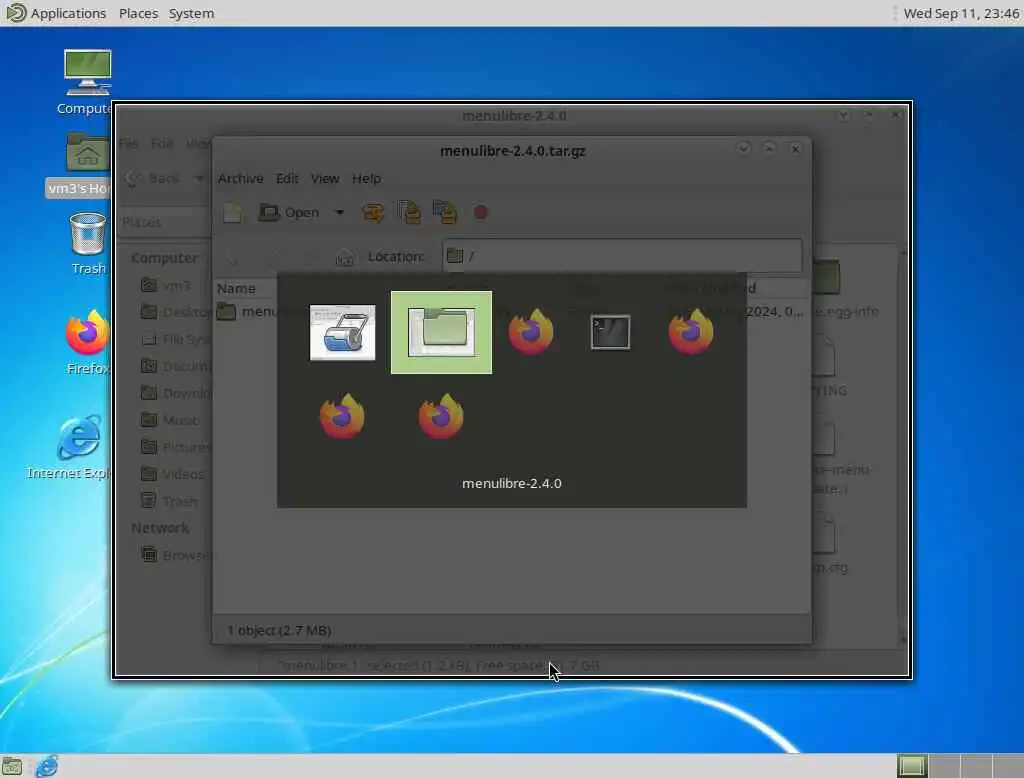Select Downloads in file manager sidebar
1024x778 pixels.
(175, 393)
